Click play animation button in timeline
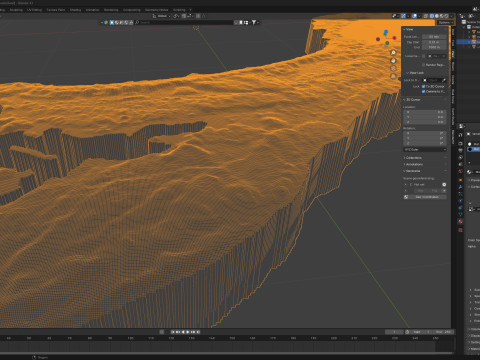This screenshot has width=480, height=360. (188, 332)
